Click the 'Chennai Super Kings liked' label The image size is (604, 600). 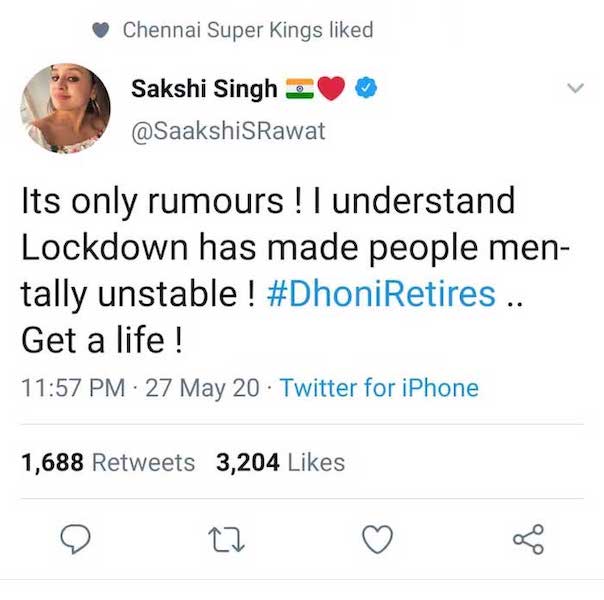[247, 31]
